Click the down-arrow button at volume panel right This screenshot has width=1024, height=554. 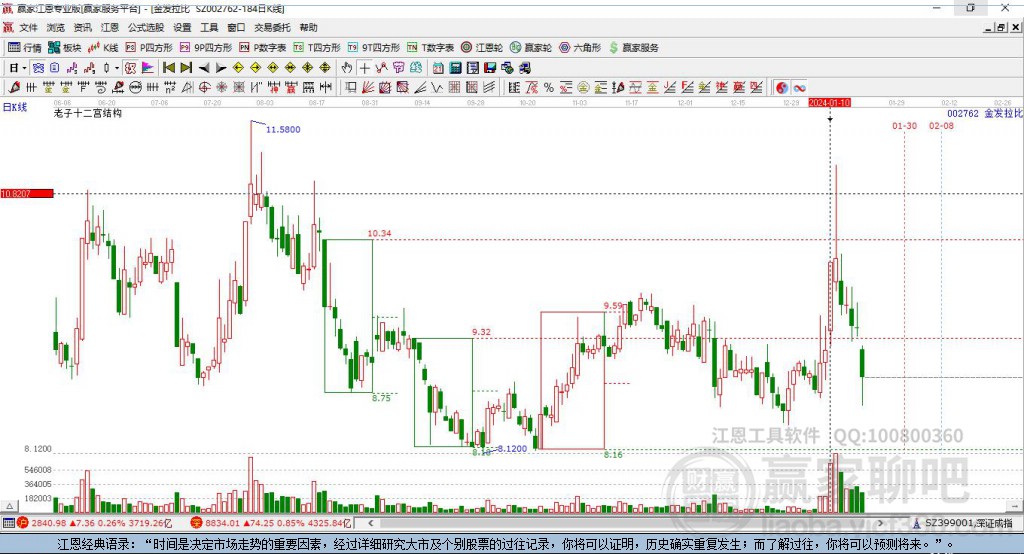coord(1014,506)
